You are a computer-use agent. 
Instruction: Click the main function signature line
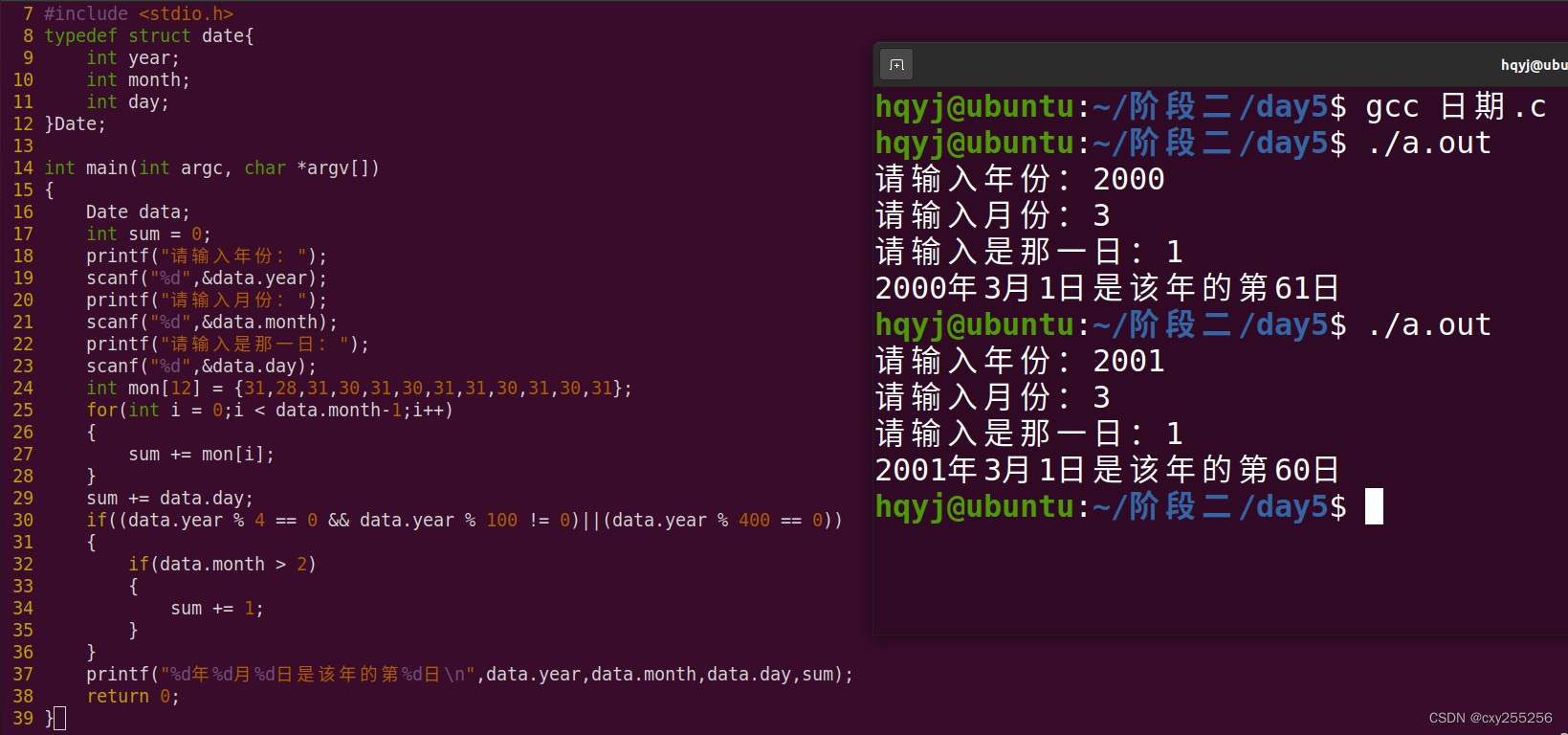coord(211,167)
